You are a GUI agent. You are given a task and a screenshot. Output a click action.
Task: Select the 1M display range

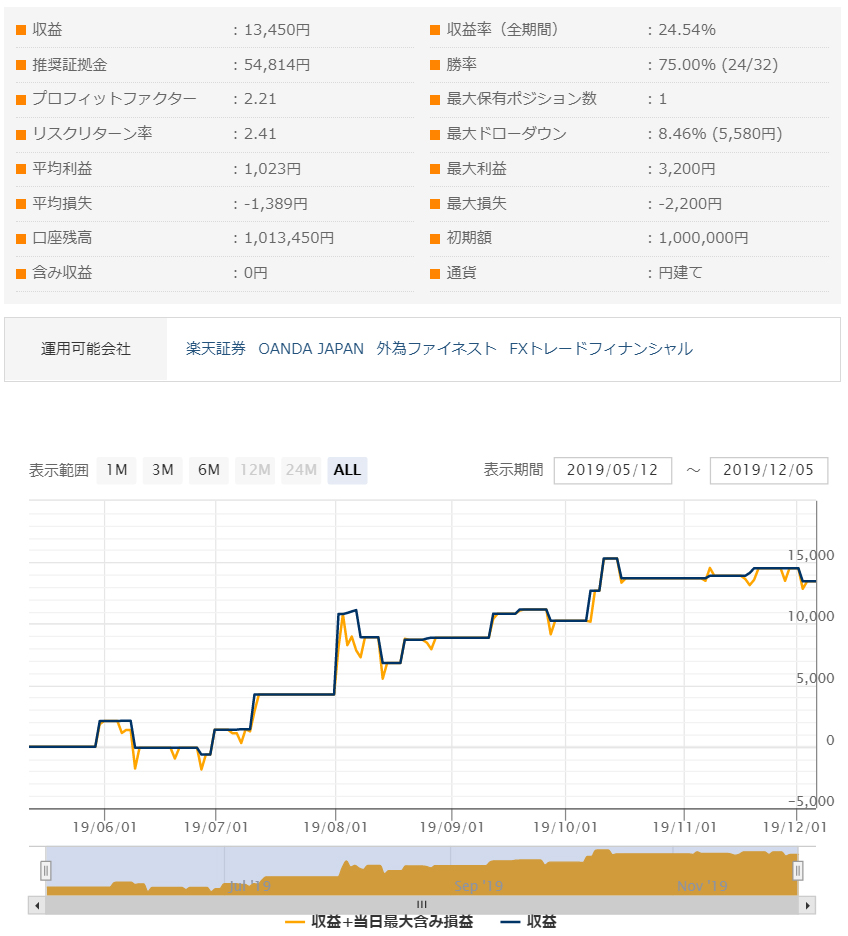point(117,470)
